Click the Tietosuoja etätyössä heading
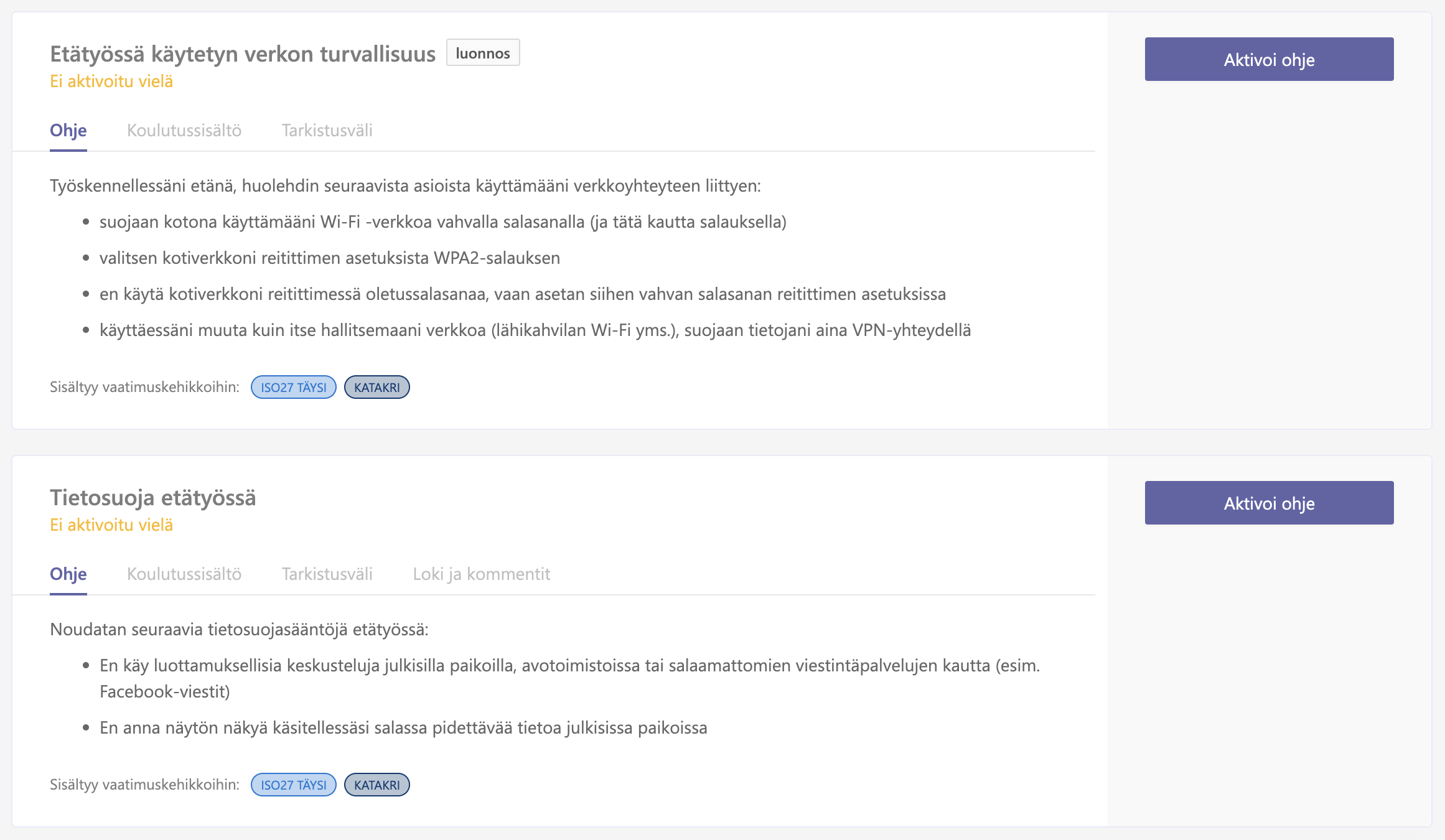This screenshot has width=1445, height=840. (x=153, y=498)
